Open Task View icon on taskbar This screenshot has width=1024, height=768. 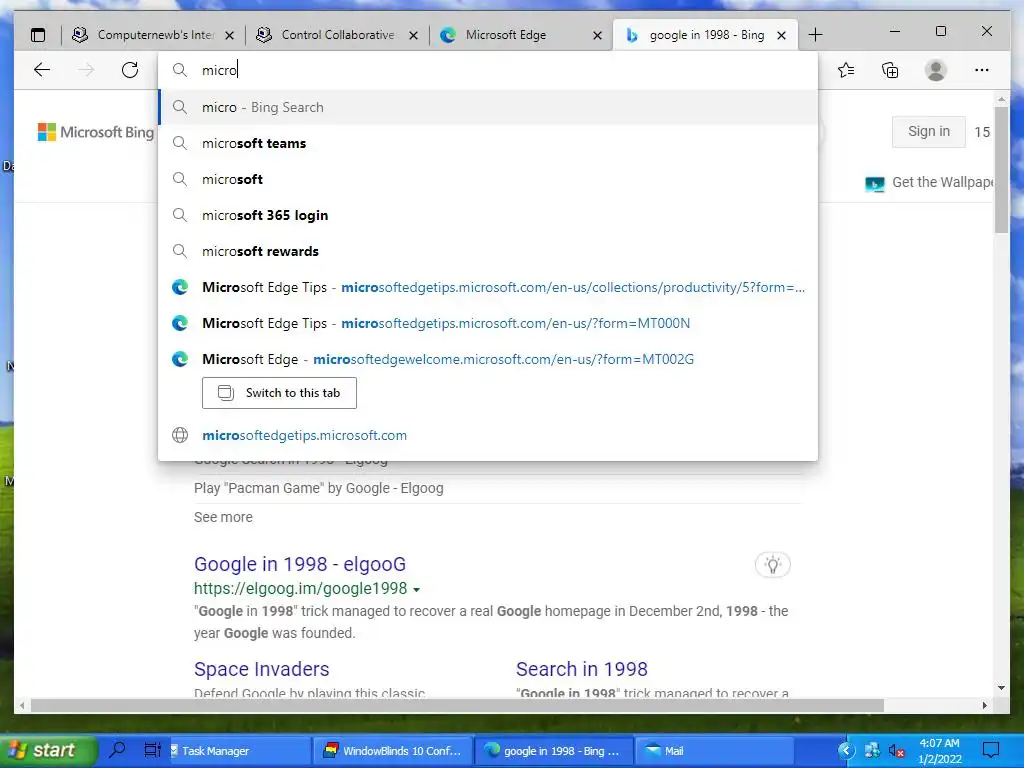pyautogui.click(x=152, y=750)
